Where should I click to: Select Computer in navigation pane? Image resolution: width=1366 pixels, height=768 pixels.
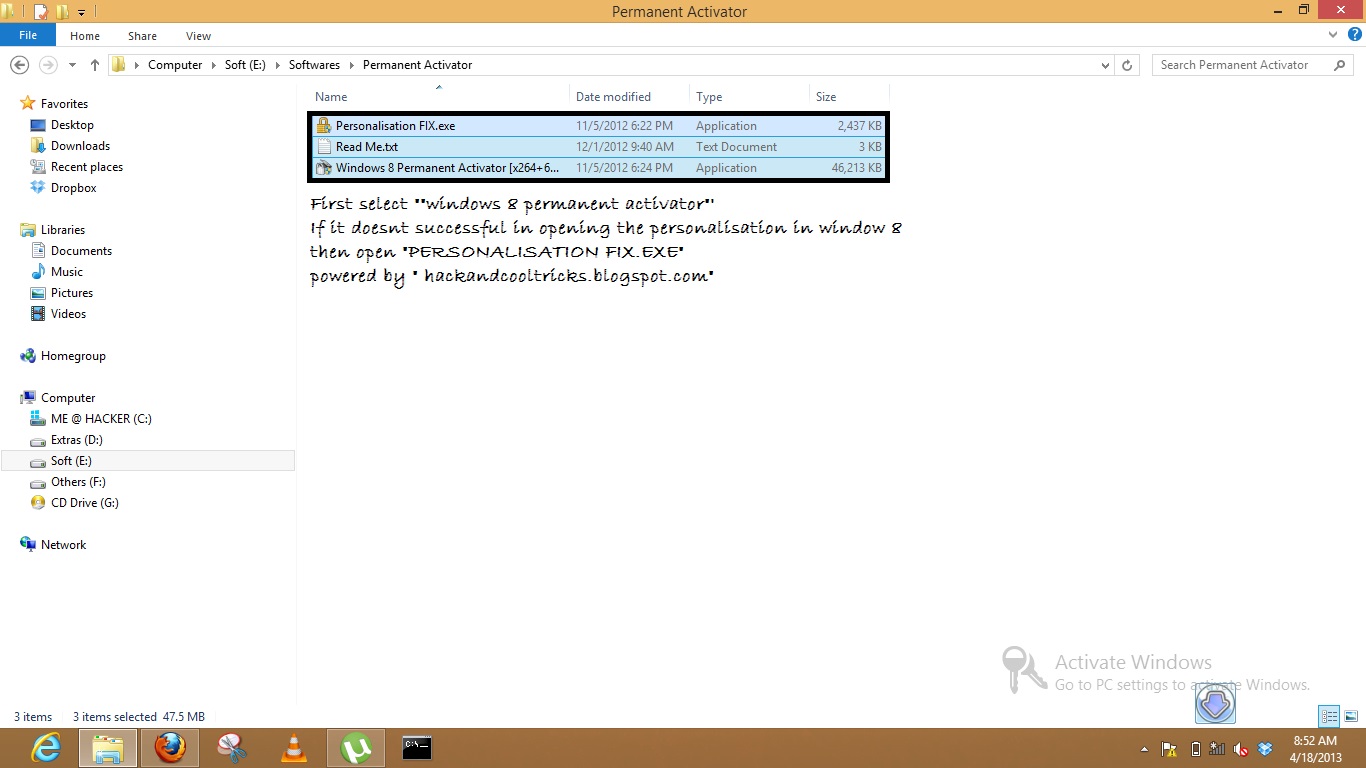click(68, 398)
